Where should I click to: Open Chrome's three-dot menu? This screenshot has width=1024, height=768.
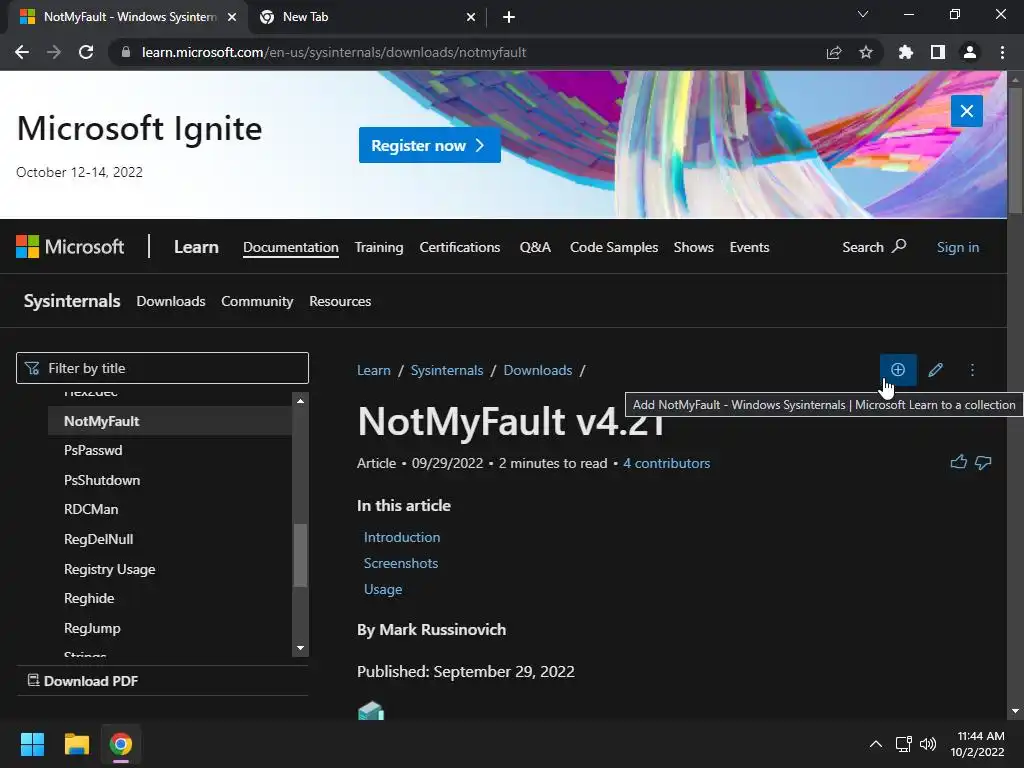click(x=1002, y=52)
